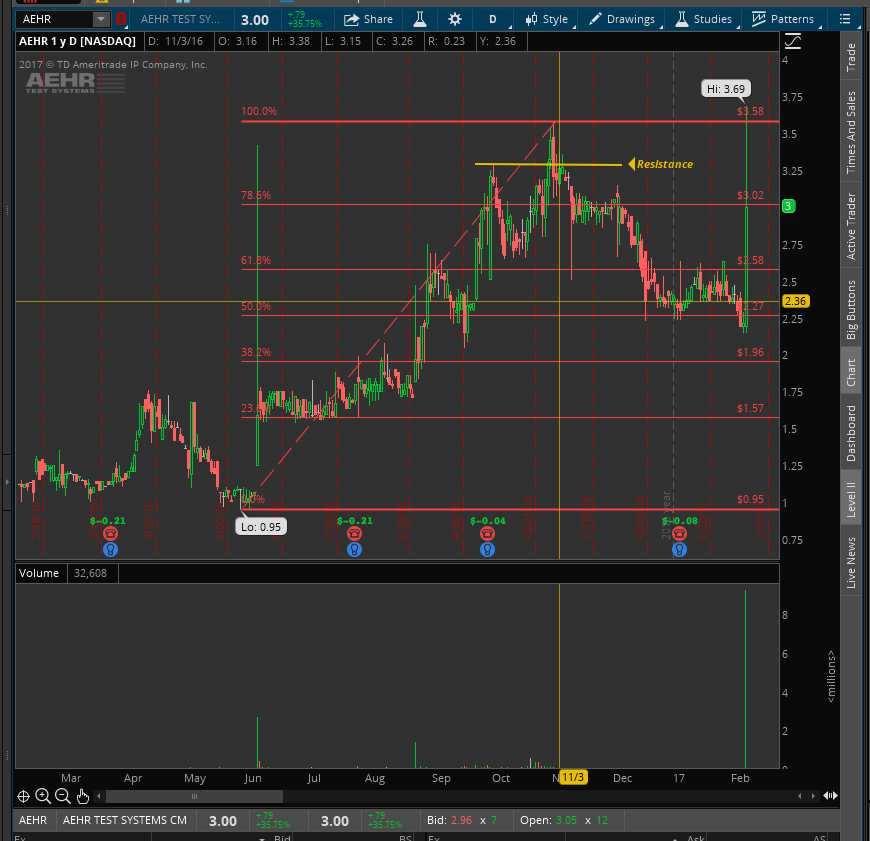Open the flask Edit Studies icon
Viewport: 870px width, 841px height.
pos(420,19)
